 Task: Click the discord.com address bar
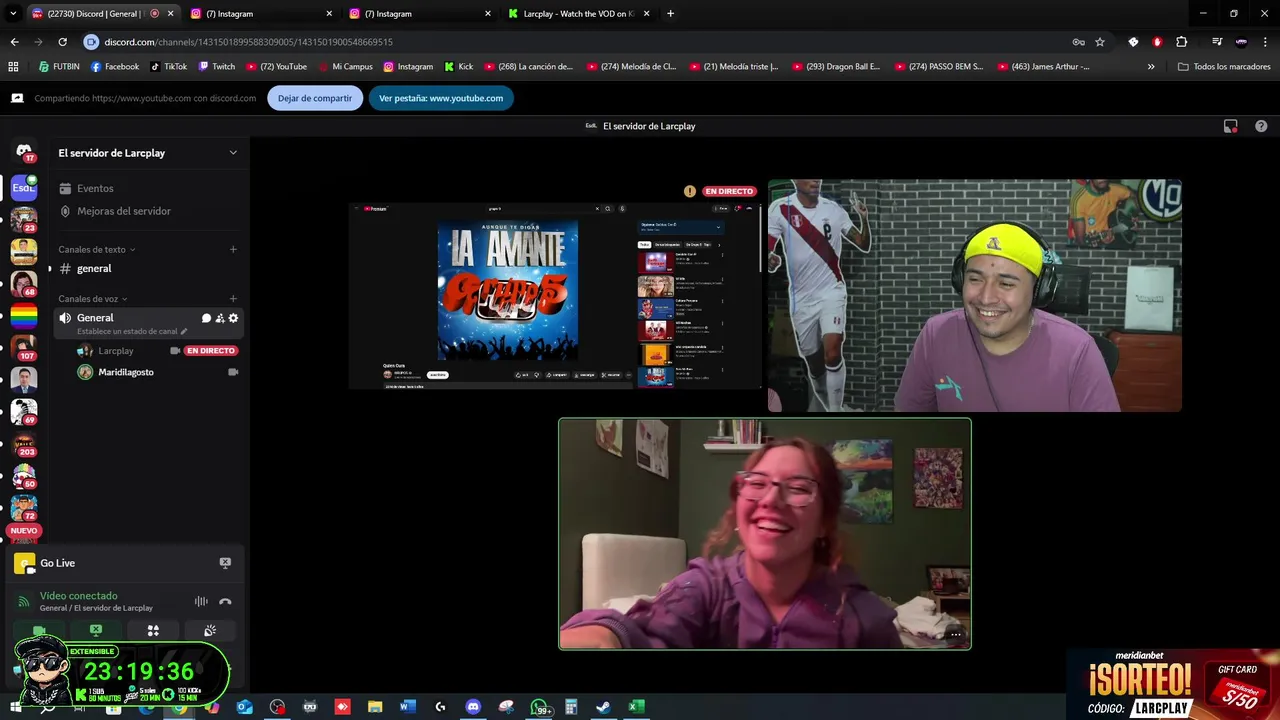pos(575,42)
